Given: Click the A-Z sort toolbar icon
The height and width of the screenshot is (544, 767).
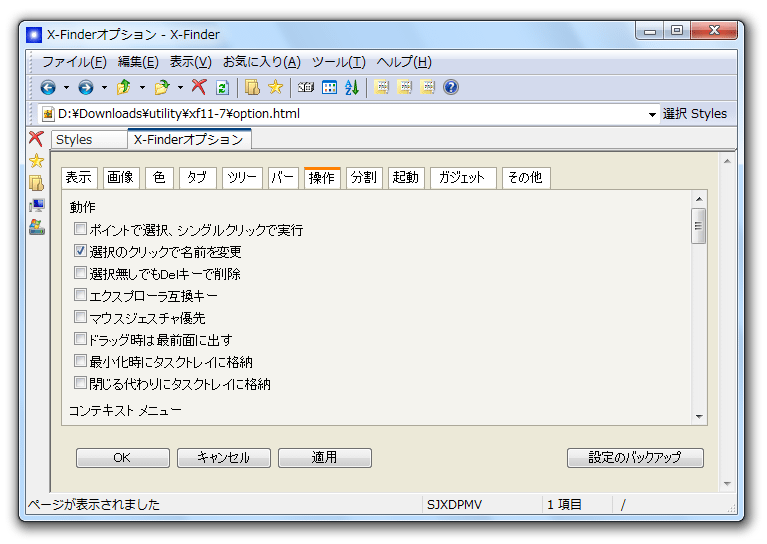Looking at the screenshot, I should pos(352,88).
